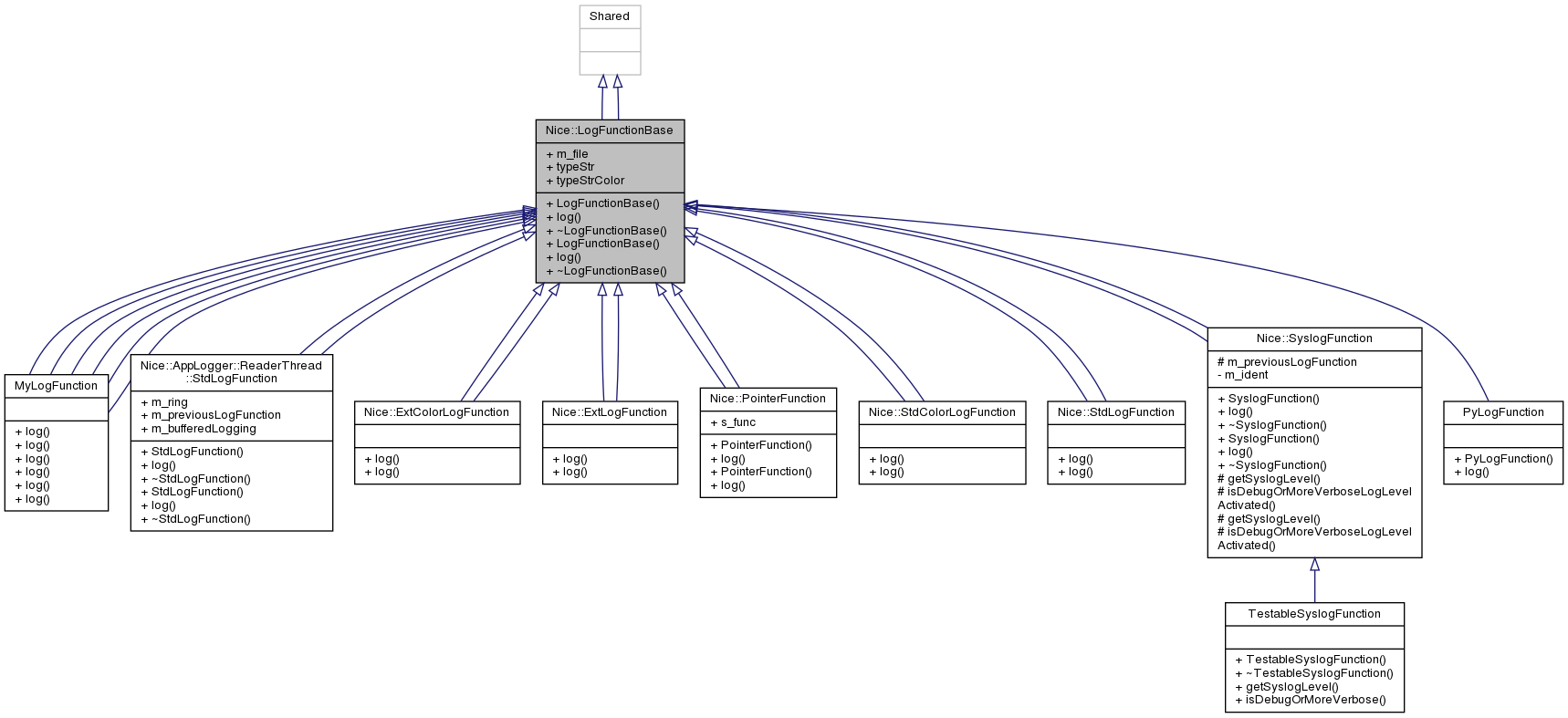Viewport: 1568px width, 718px height.
Task: Open the Nice::PointerFunction class title
Action: [x=768, y=399]
